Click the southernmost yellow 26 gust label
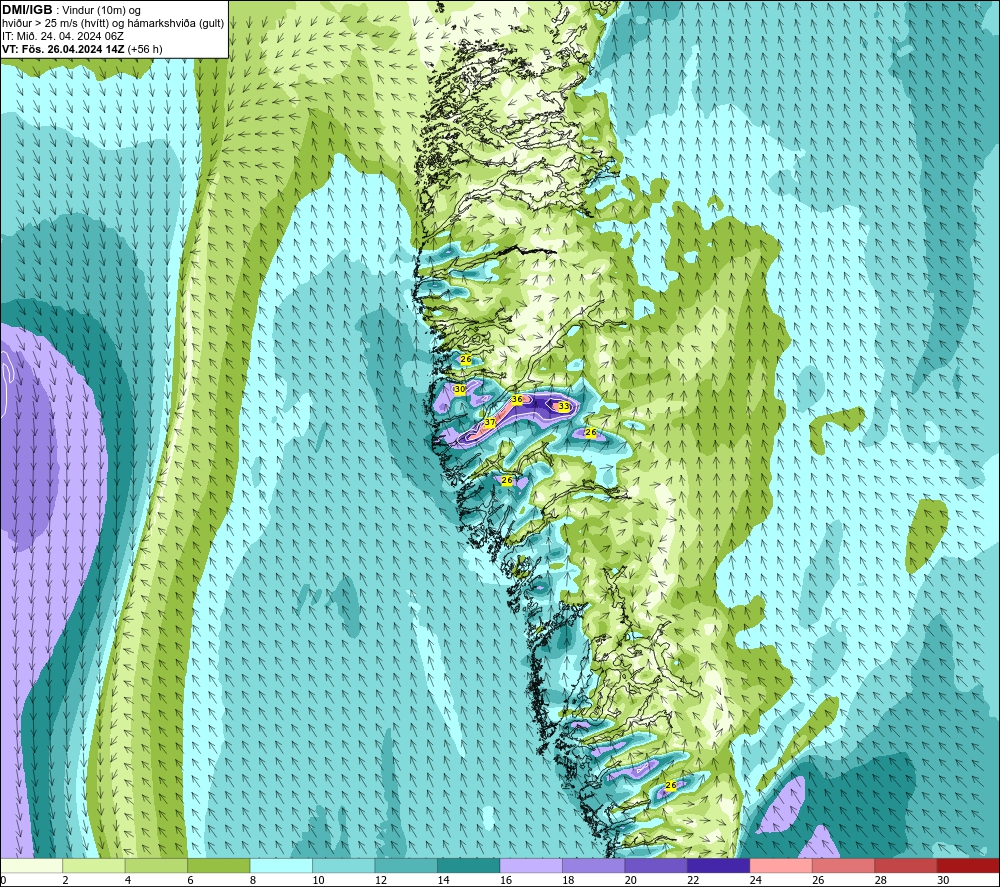Viewport: 1000px width, 887px height. coord(670,785)
